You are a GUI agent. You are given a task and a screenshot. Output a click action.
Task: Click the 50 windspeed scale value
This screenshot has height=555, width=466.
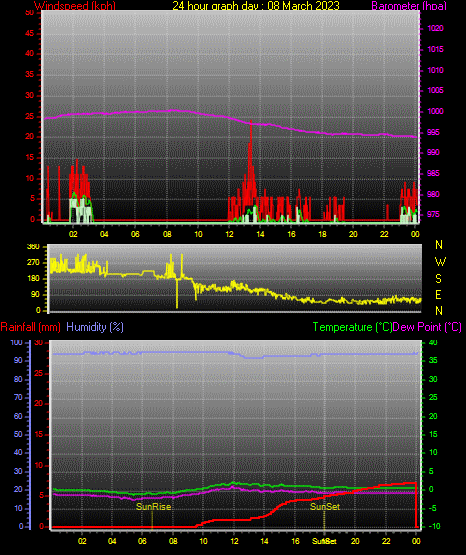click(30, 12)
